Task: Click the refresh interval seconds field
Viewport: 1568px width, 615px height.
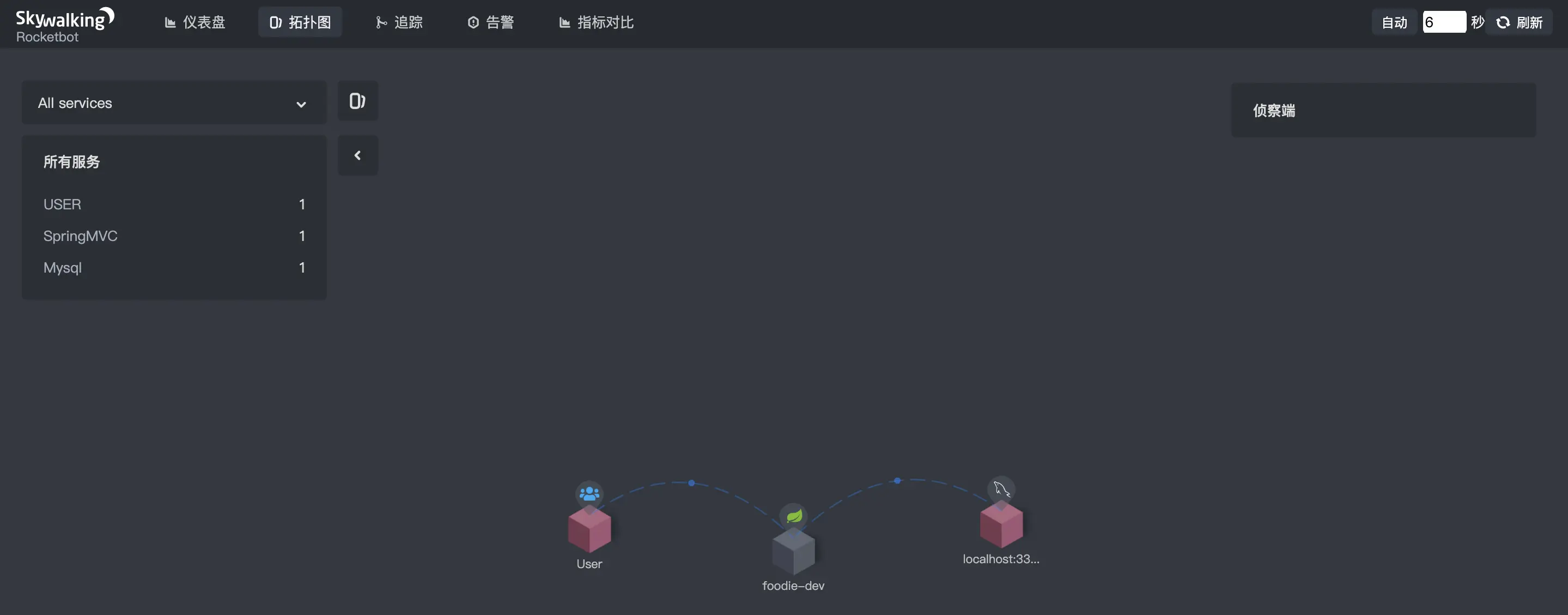Action: click(x=1443, y=22)
